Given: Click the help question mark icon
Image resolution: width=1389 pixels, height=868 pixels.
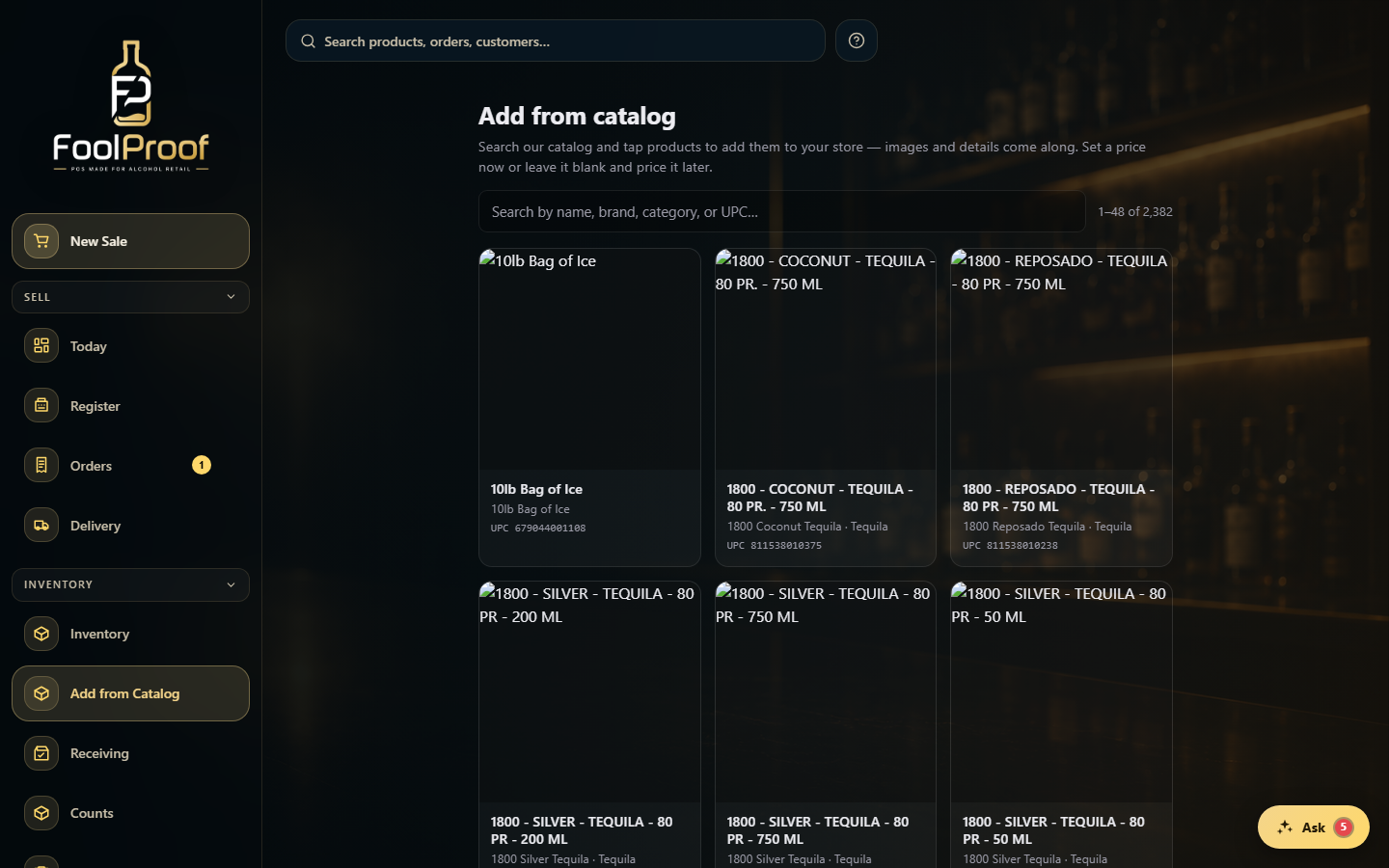Looking at the screenshot, I should click(857, 41).
